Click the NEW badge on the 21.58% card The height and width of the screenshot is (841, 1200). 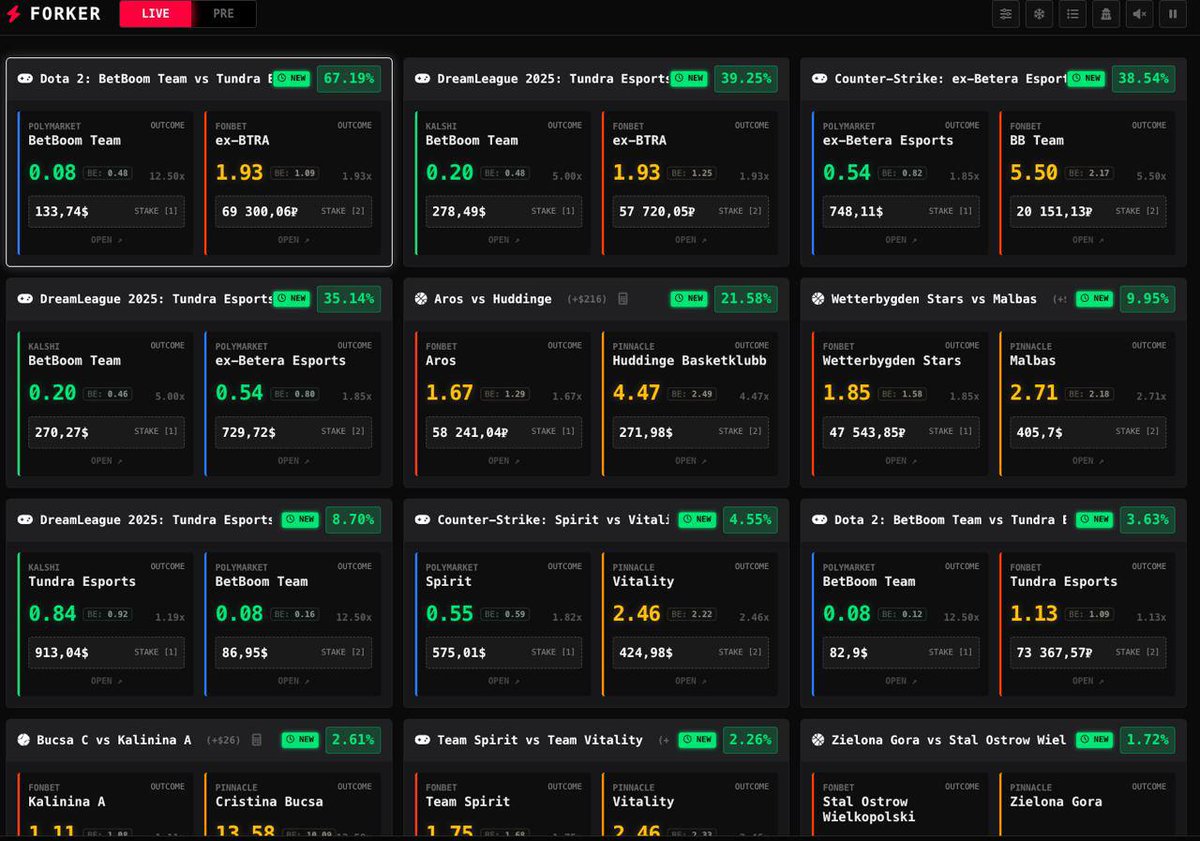click(690, 298)
